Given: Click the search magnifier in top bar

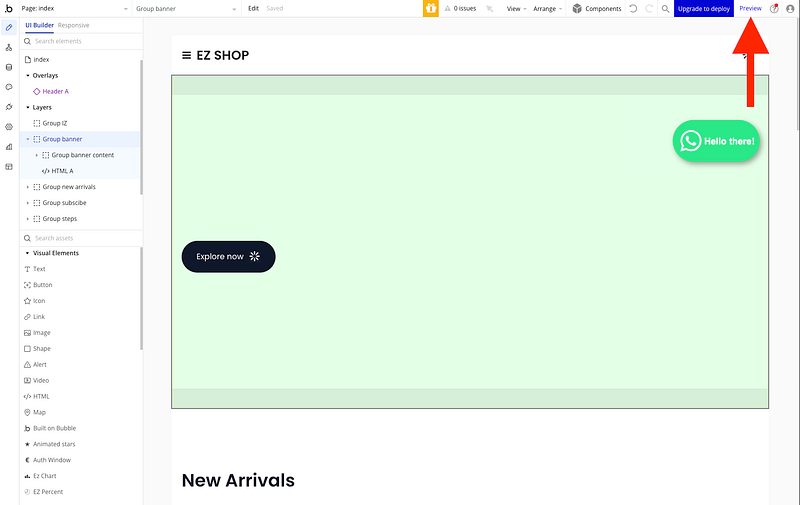Looking at the screenshot, I should pyautogui.click(x=665, y=8).
